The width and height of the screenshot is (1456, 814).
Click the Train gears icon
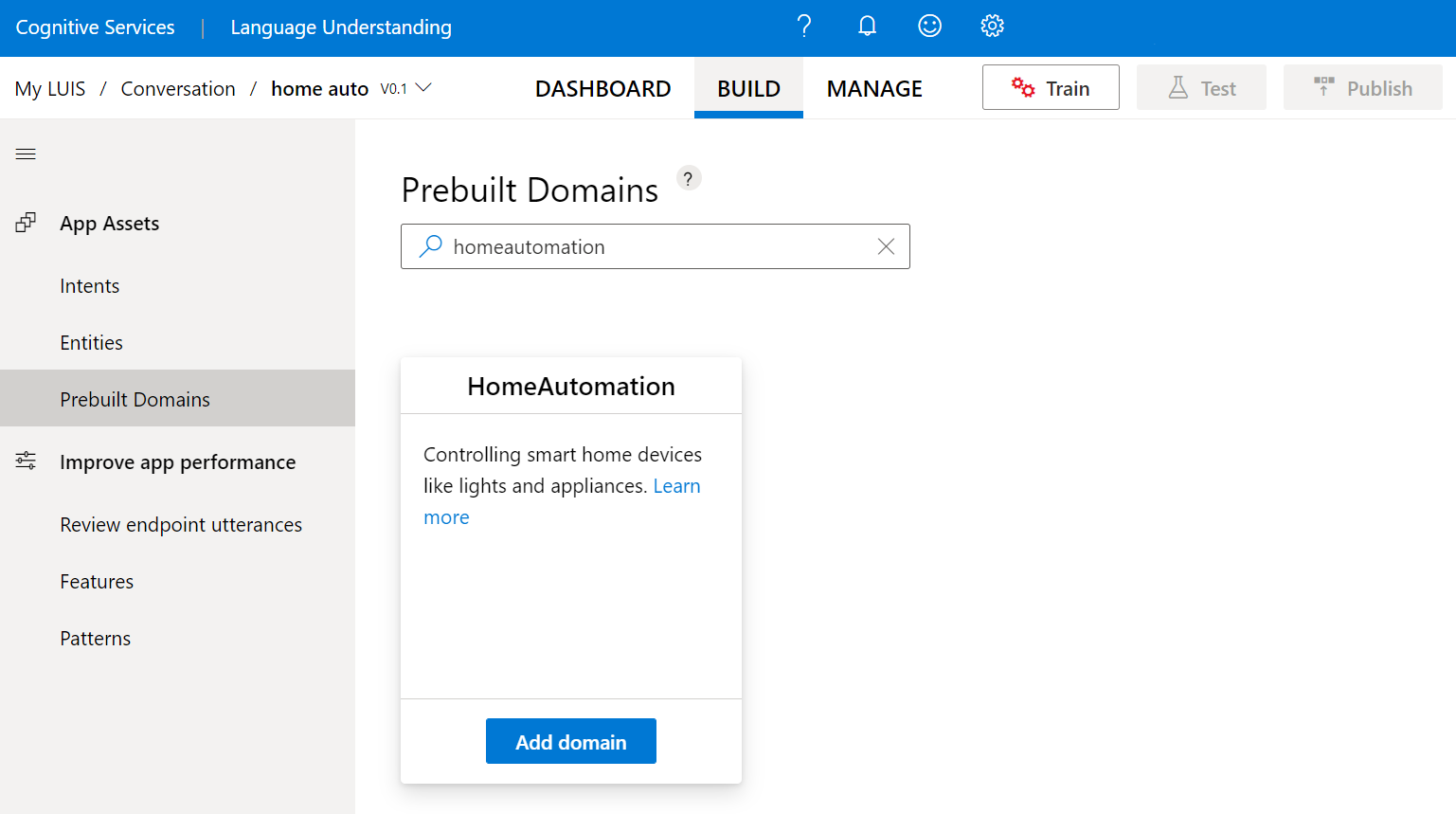[x=1022, y=86]
